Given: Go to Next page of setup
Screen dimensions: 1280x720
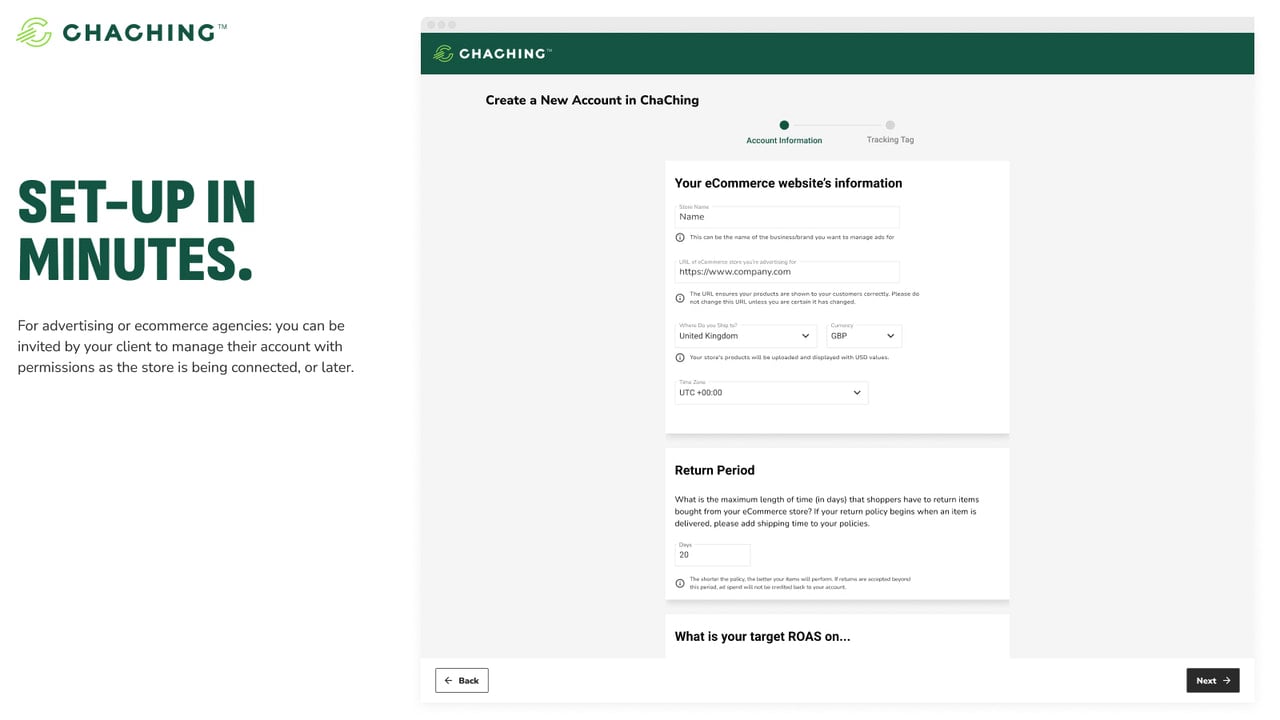Looking at the screenshot, I should click(1213, 681).
